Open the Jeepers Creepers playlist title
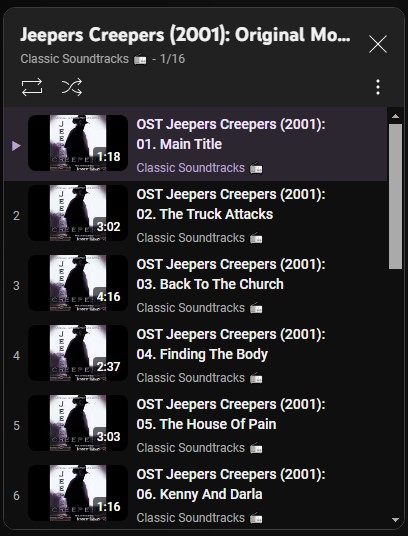The image size is (408, 536). 185,35
